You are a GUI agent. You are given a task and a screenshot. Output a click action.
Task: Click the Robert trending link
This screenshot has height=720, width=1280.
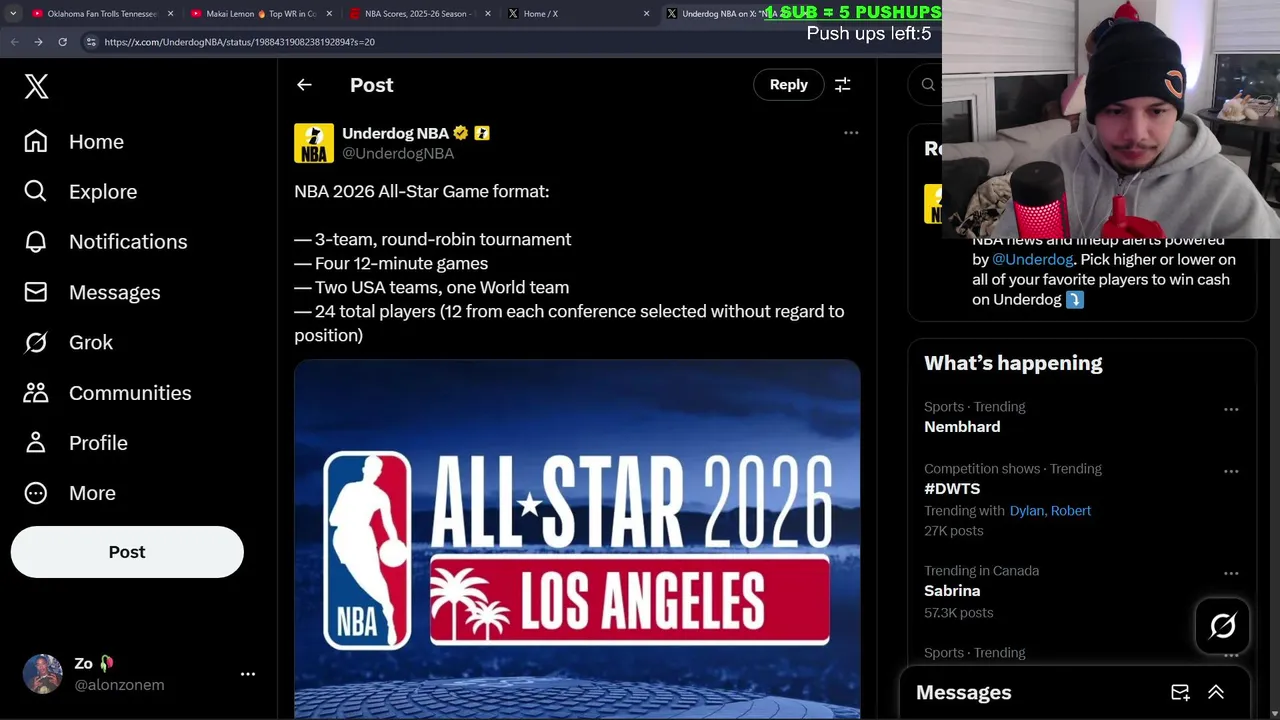[x=1071, y=511]
